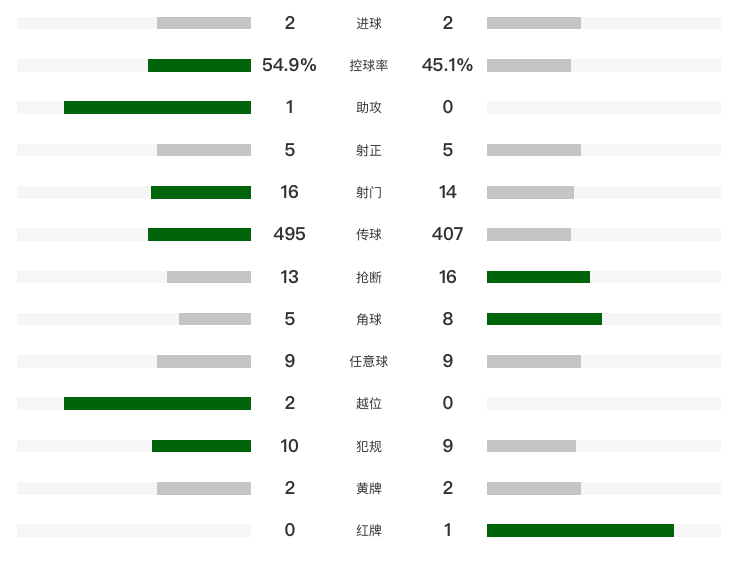Select the 射正 stat label
This screenshot has width=741, height=562.
(x=369, y=150)
